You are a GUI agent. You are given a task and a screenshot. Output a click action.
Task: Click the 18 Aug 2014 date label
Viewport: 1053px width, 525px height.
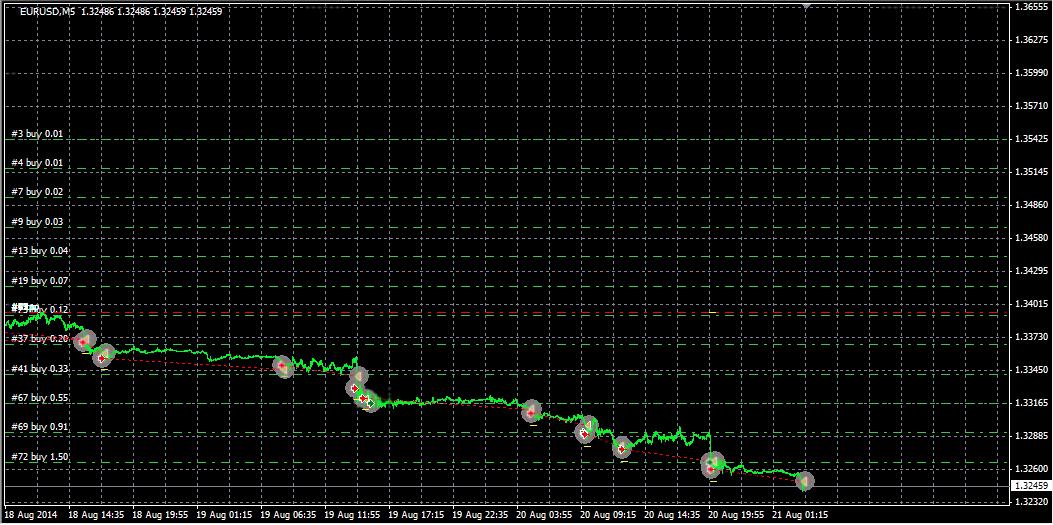click(x=32, y=515)
